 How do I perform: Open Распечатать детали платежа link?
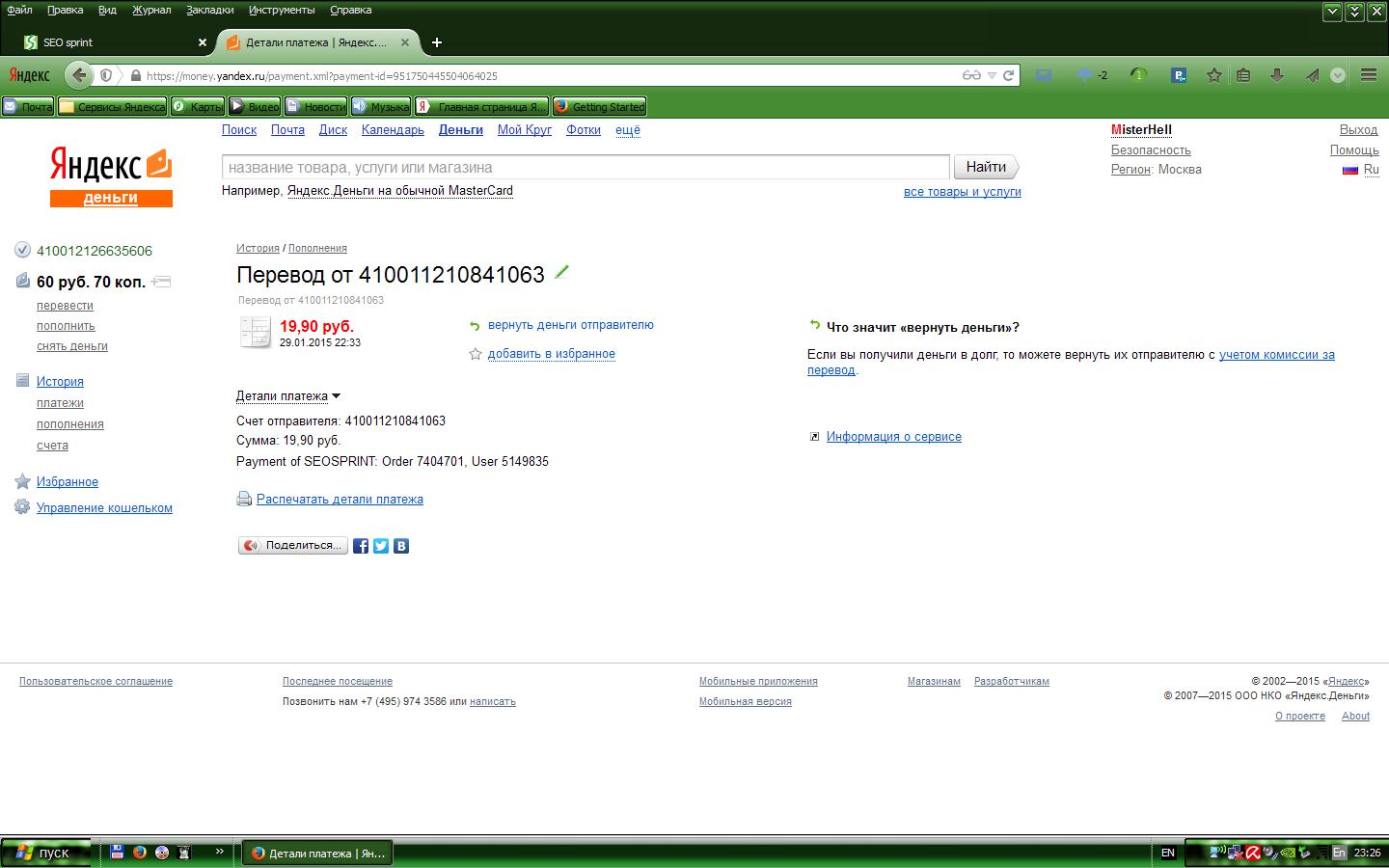pyautogui.click(x=340, y=500)
